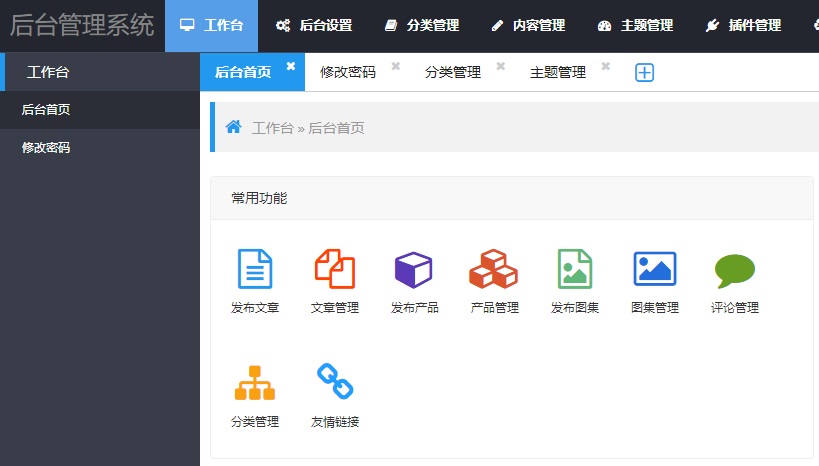This screenshot has height=466, width=819.
Task: Click the dashboard icon beside 主题管理 in top nav
Action: tap(604, 26)
